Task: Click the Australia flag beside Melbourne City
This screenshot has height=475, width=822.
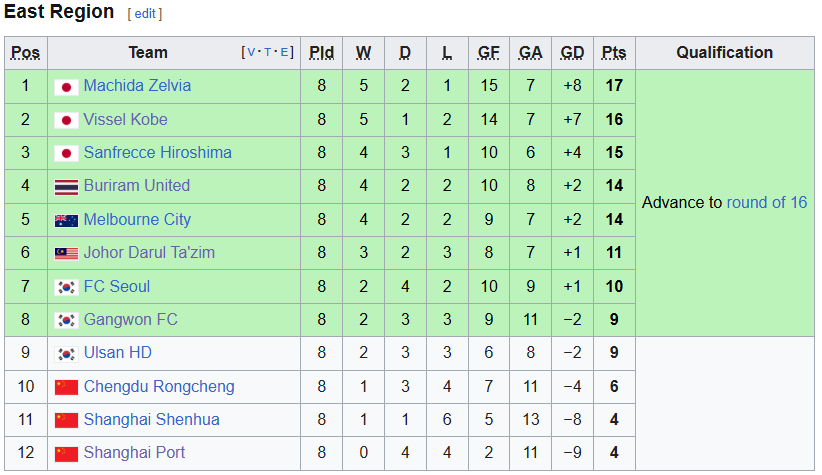Action: click(x=66, y=221)
